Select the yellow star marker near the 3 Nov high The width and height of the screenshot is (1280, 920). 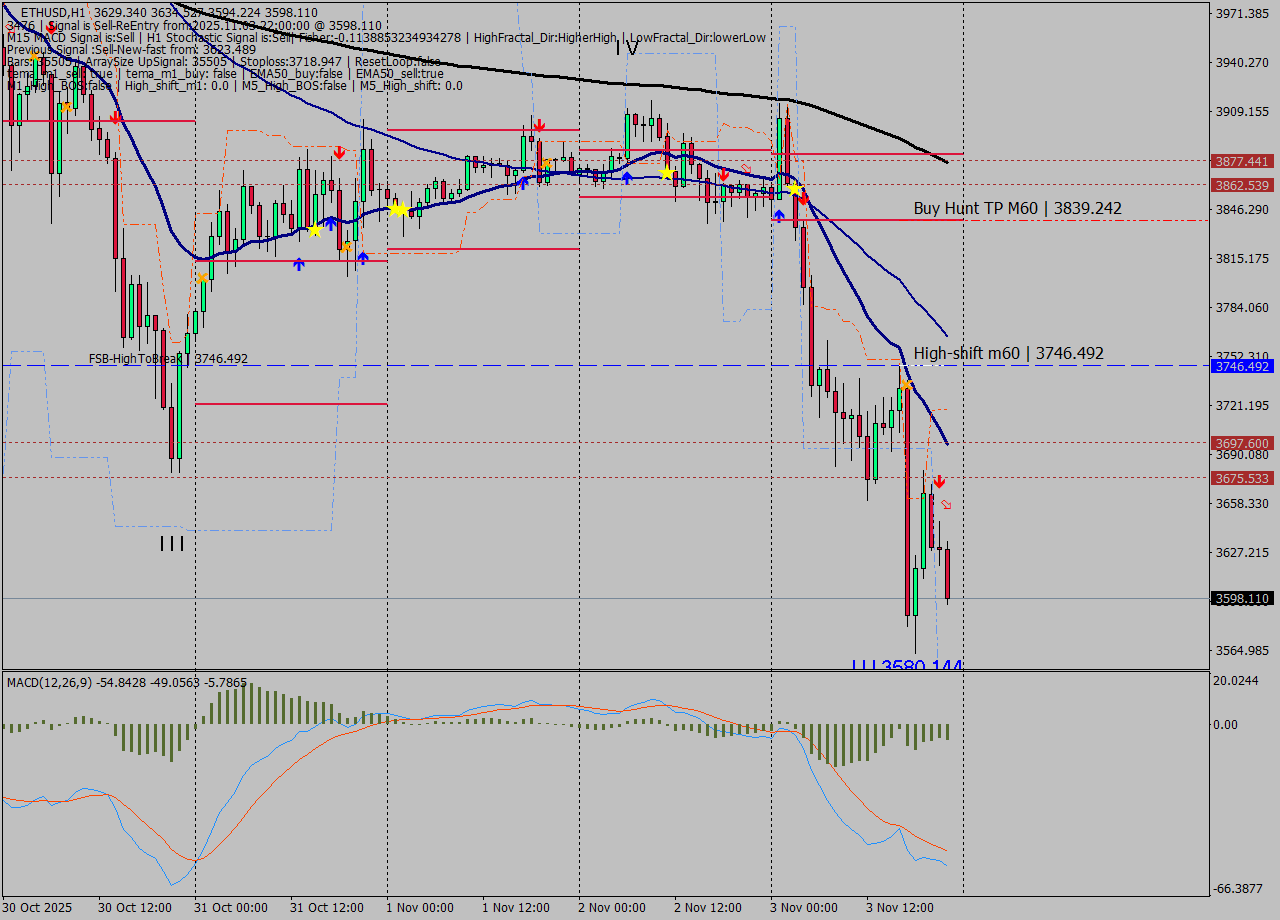click(x=794, y=188)
